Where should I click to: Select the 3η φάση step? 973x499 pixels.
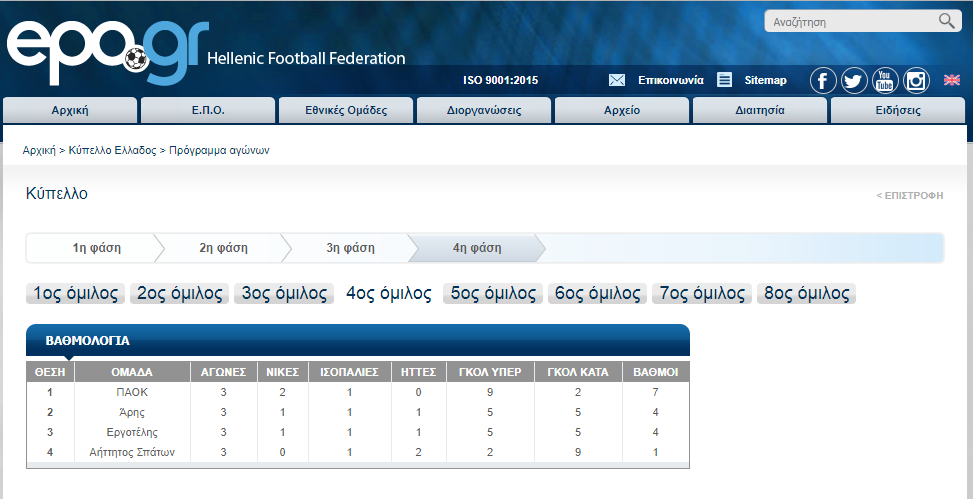point(351,248)
